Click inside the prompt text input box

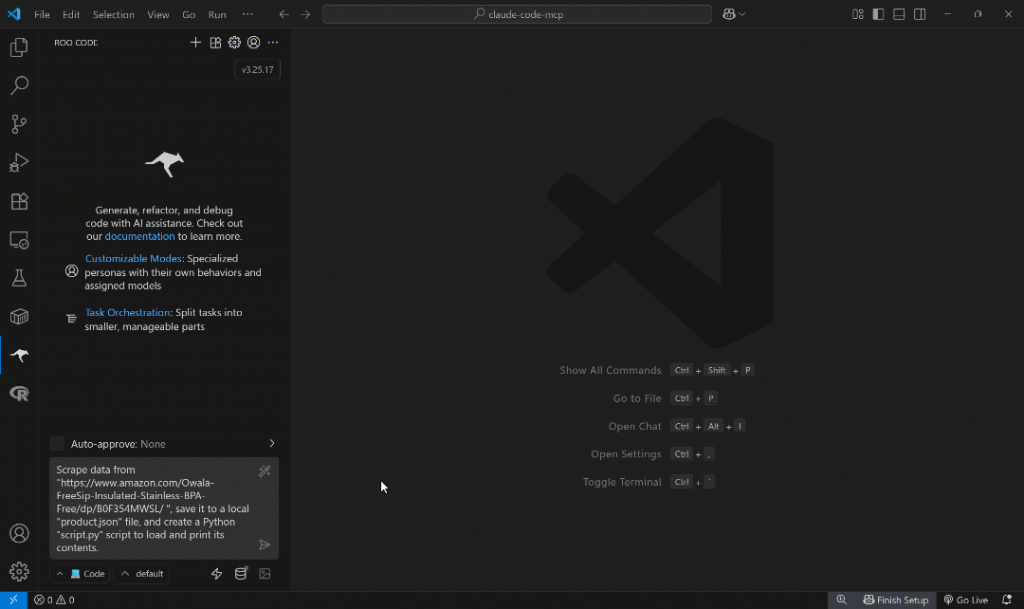tap(150, 508)
